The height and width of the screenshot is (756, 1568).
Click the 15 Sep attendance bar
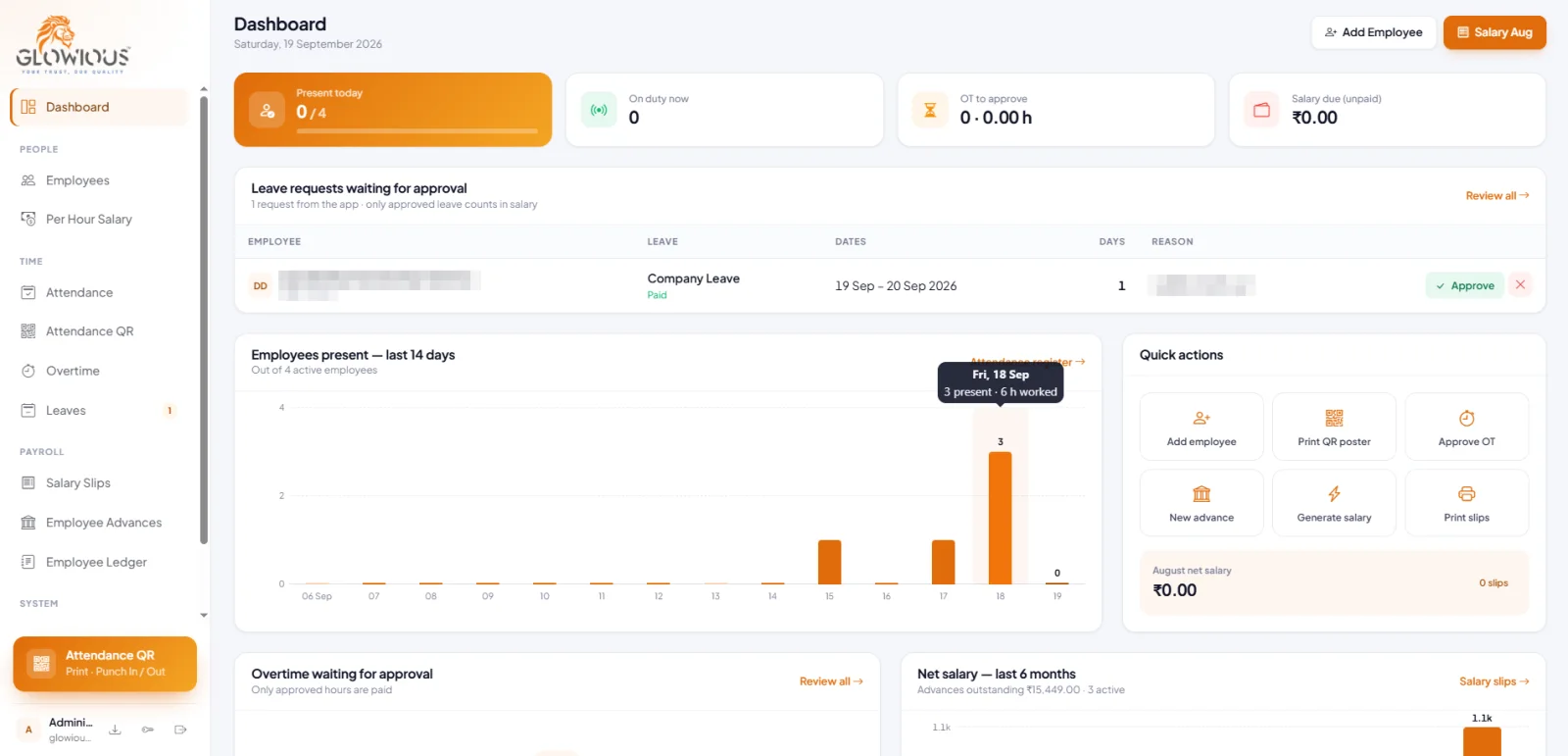click(x=829, y=562)
